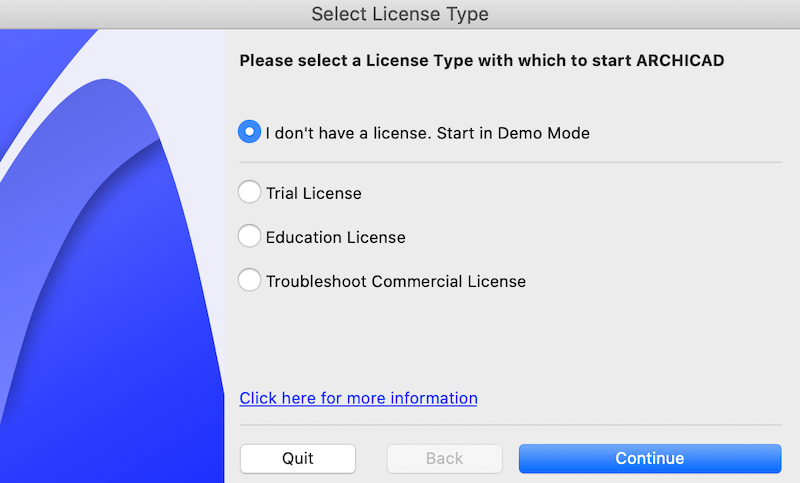
Task: Click the 'Education License' label text
Action: (335, 238)
